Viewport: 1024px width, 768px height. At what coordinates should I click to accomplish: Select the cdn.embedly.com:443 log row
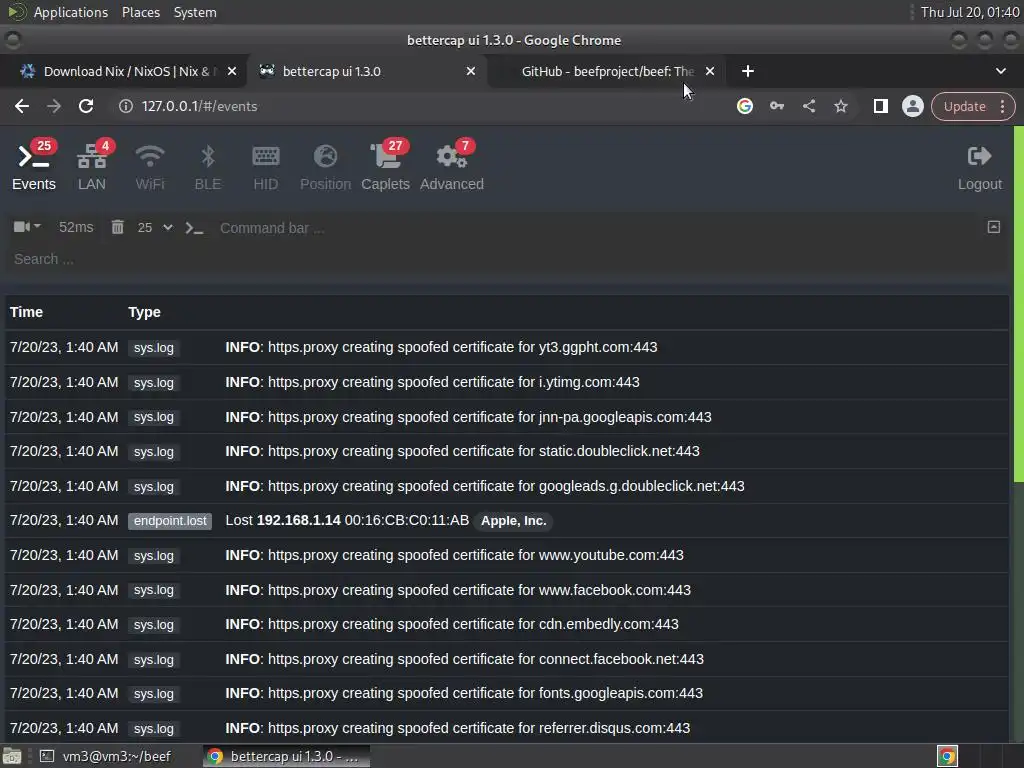[x=507, y=624]
